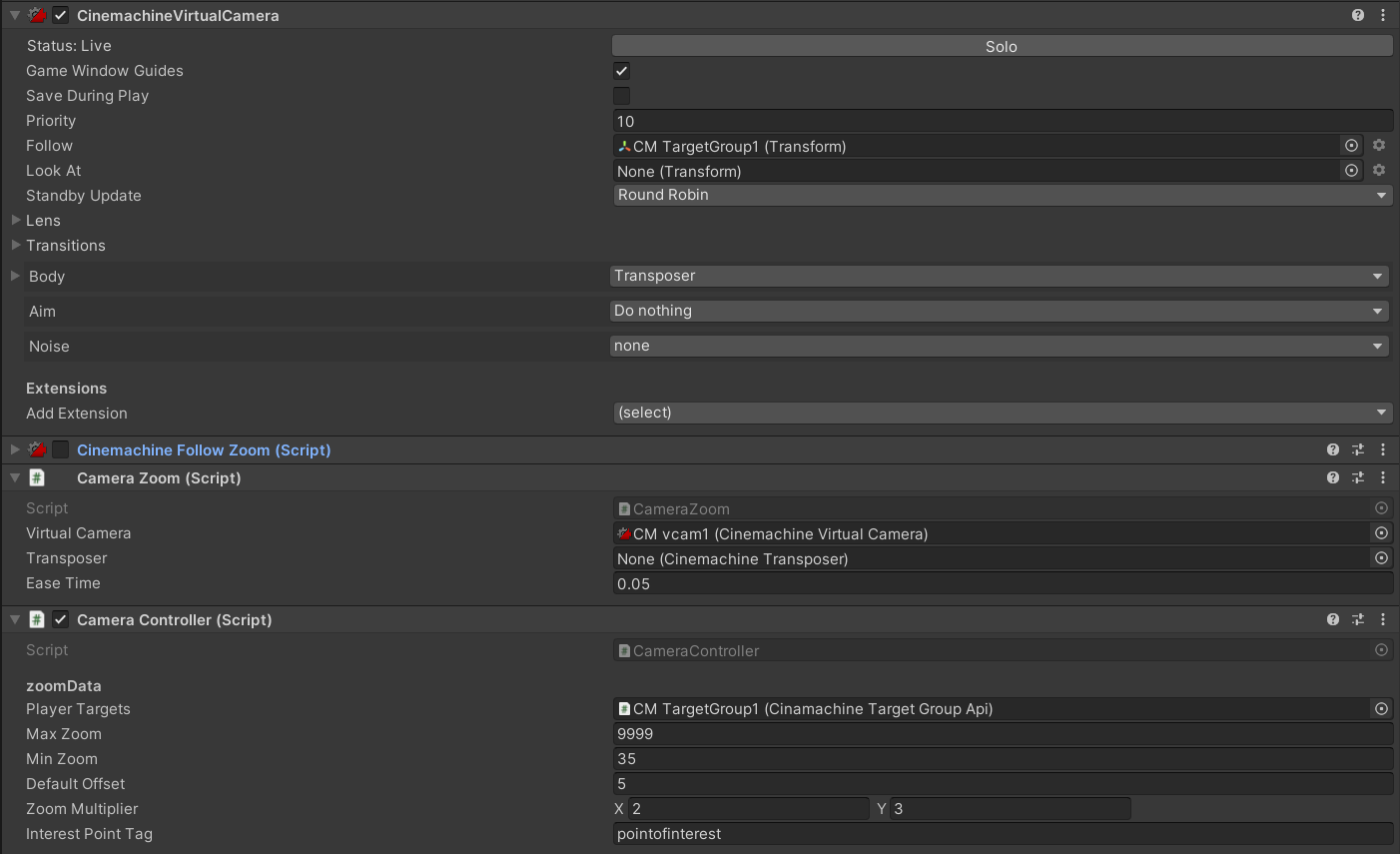Open Add Extension select dropdown

[x=1003, y=413]
